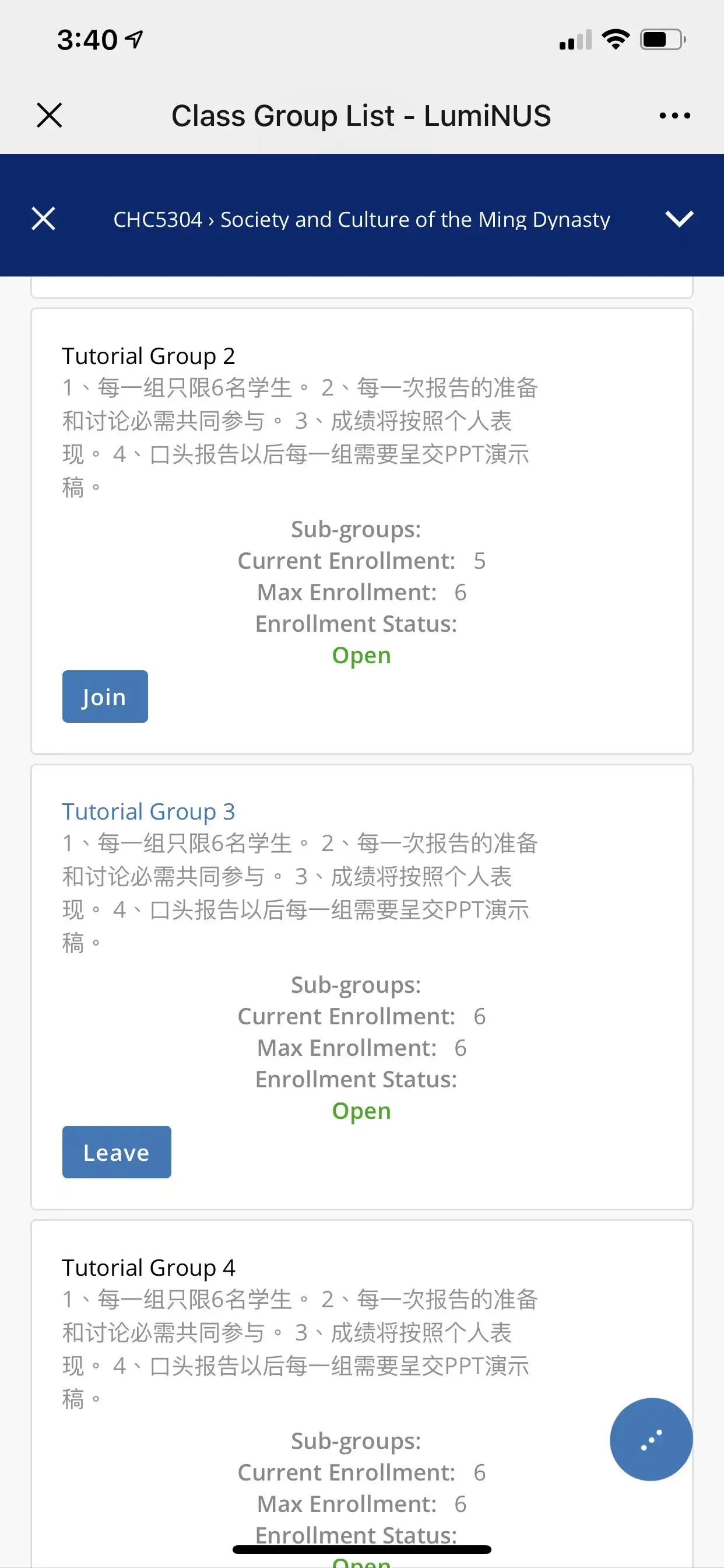Tap the CHC5304 module breadcrumb text
This screenshot has height=1568, width=724.
(361, 219)
